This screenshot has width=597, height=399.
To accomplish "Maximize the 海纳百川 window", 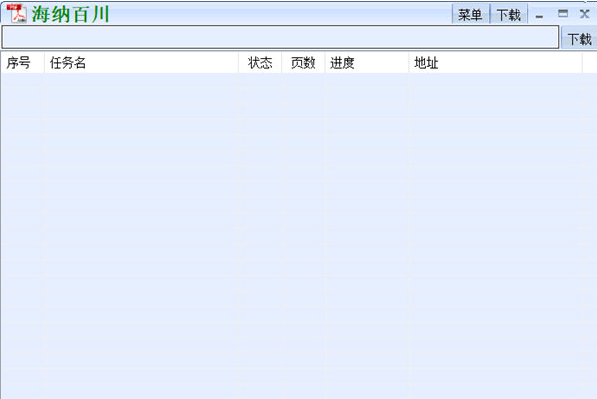I will (x=563, y=14).
